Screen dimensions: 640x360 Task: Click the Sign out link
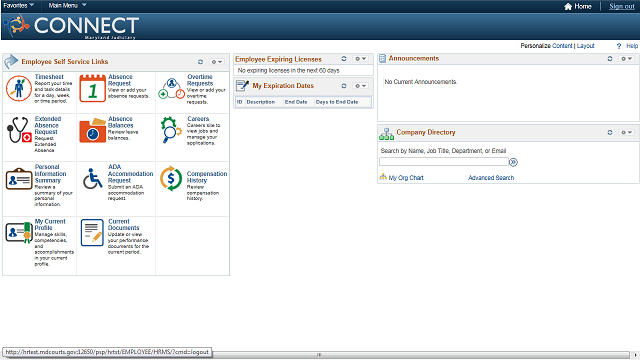point(622,6)
